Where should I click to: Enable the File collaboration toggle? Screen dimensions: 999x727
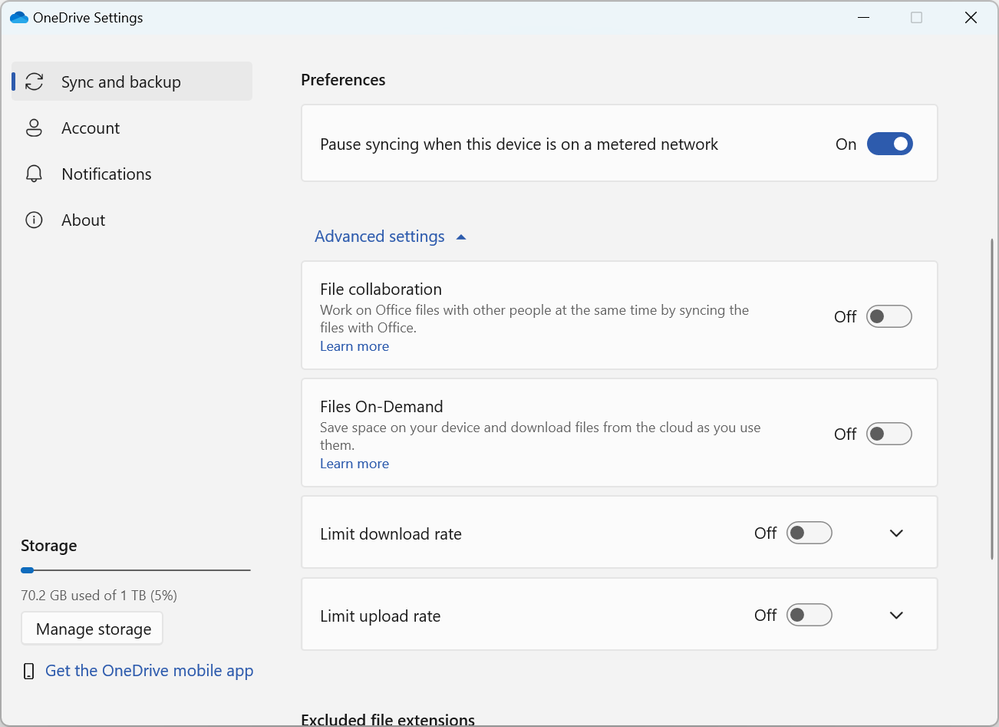[x=889, y=317]
